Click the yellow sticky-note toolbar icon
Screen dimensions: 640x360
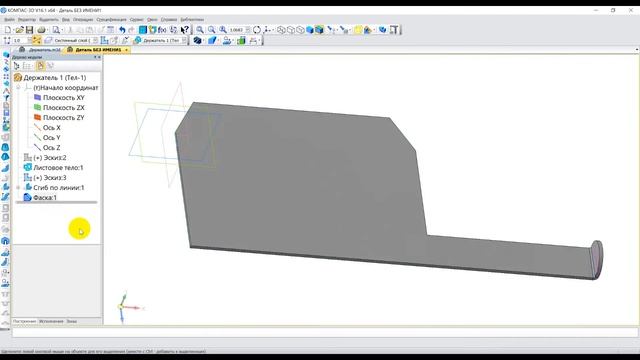358,30
